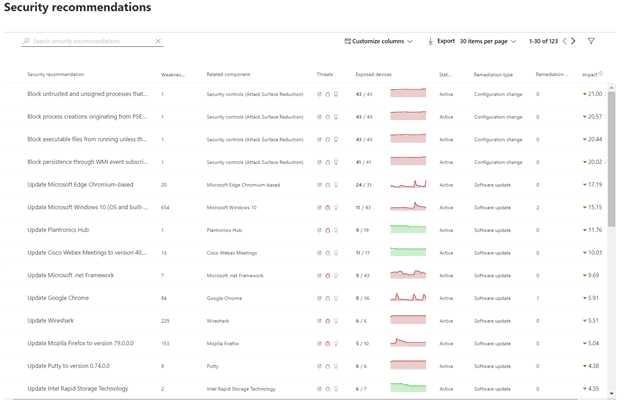
Task: Clear the search box with X icon
Action: click(x=158, y=41)
